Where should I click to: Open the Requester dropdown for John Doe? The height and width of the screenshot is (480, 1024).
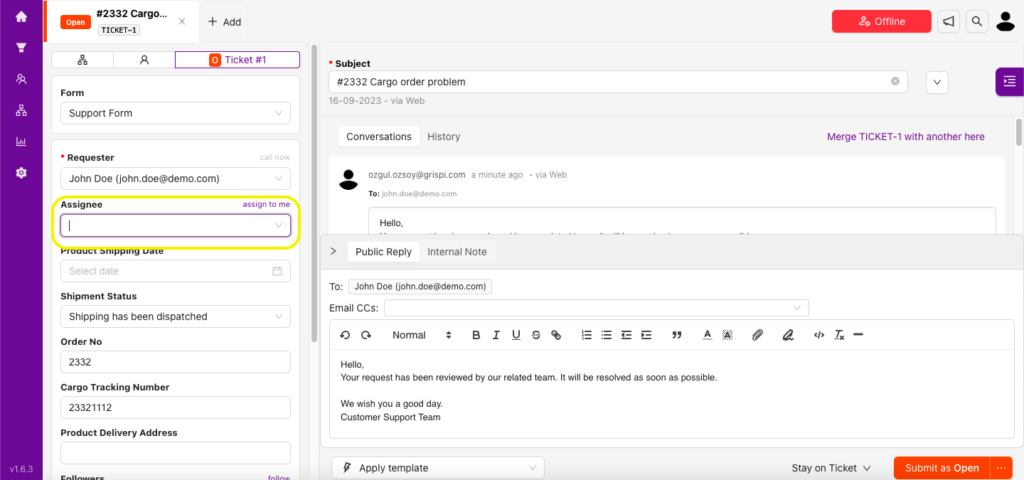(x=175, y=178)
